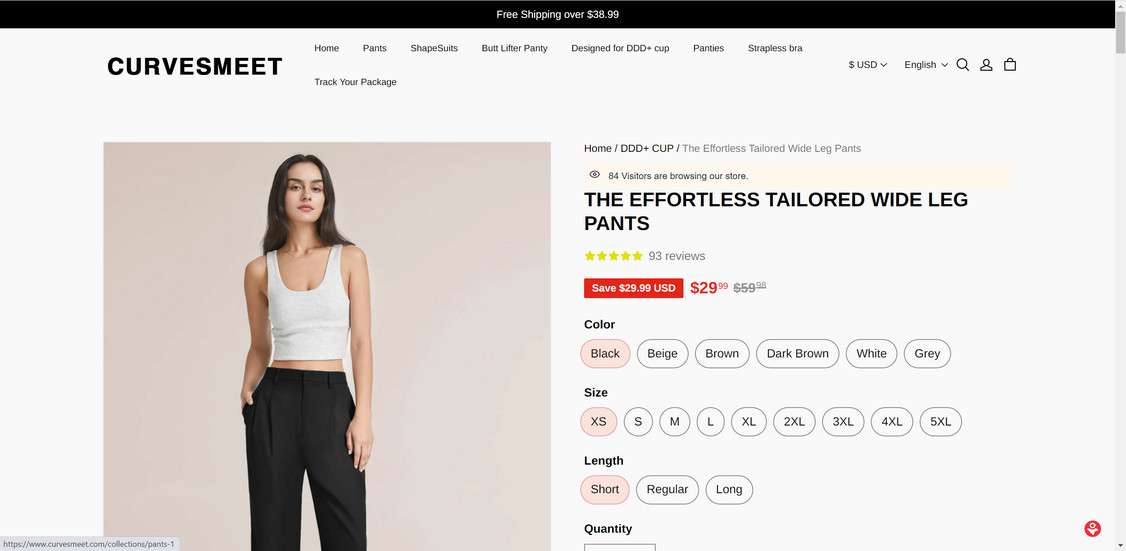Open the Strapless bra menu item
The image size is (1126, 551).
tap(775, 48)
